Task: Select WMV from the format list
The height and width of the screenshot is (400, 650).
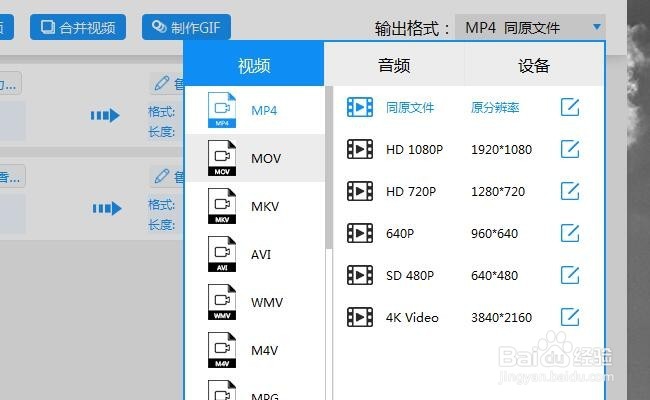Action: tap(256, 302)
